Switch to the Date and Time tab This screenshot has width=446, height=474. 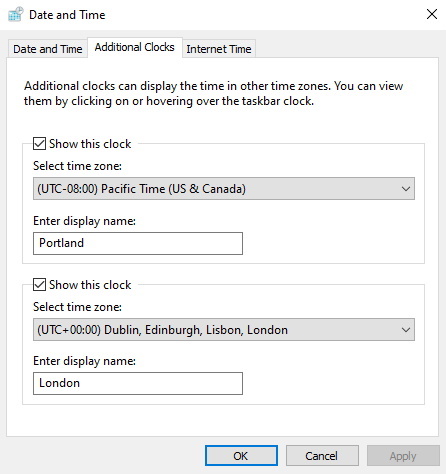click(48, 49)
